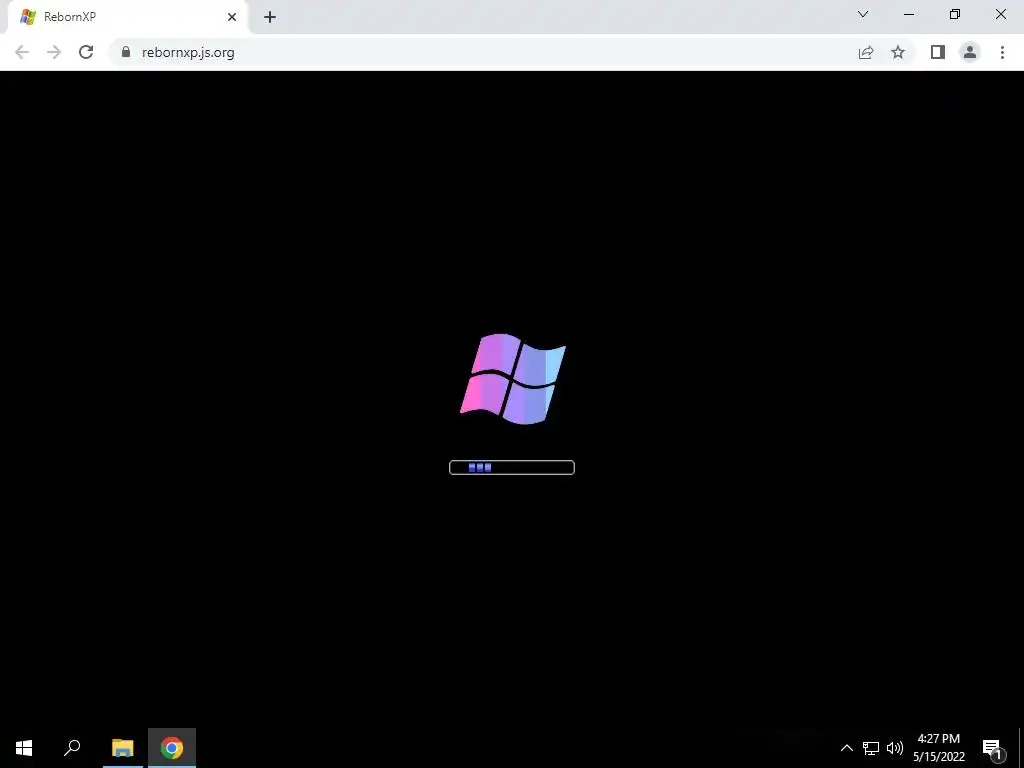
Task: Reload the RebornXP page
Action: click(86, 52)
